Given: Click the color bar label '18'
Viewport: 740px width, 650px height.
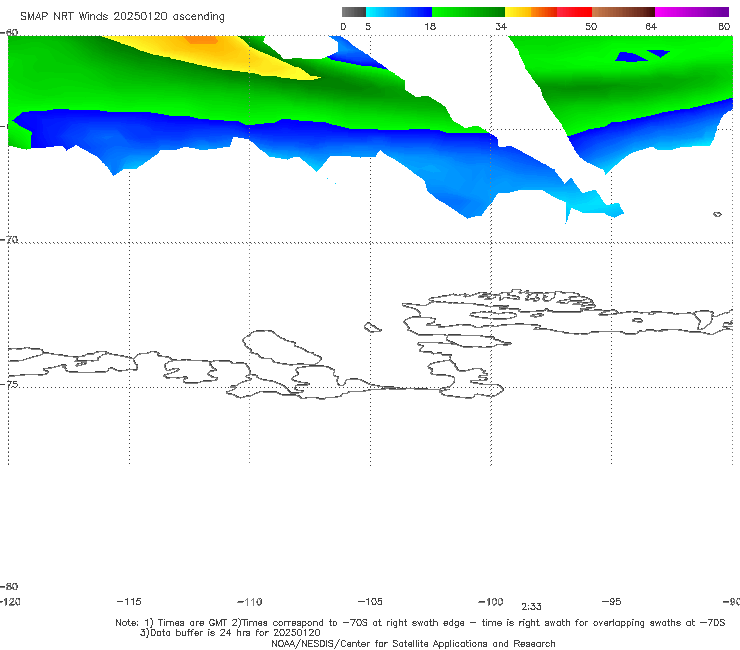Looking at the screenshot, I should click(430, 27).
